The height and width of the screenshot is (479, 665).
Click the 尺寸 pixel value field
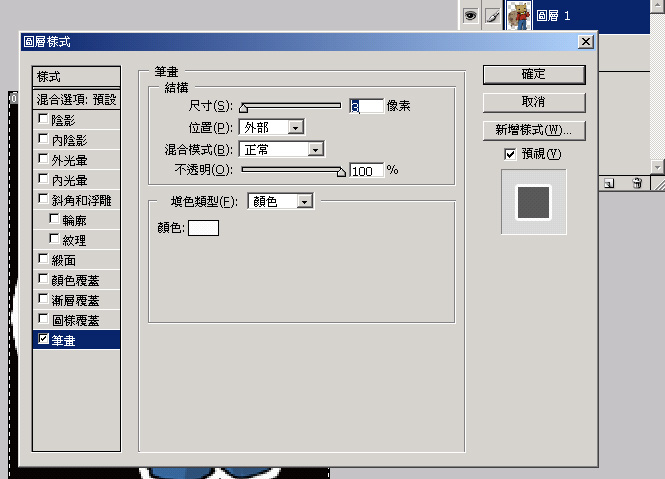(x=366, y=106)
